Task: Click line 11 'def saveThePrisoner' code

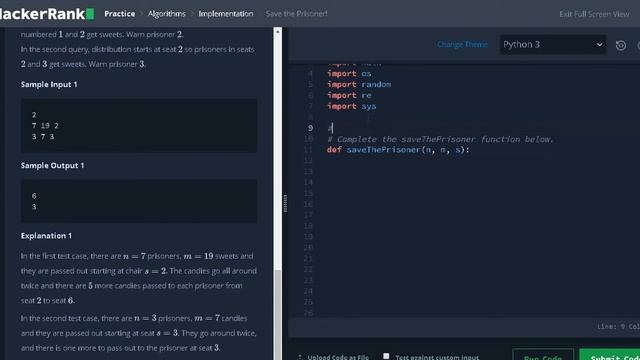Action: (398, 150)
